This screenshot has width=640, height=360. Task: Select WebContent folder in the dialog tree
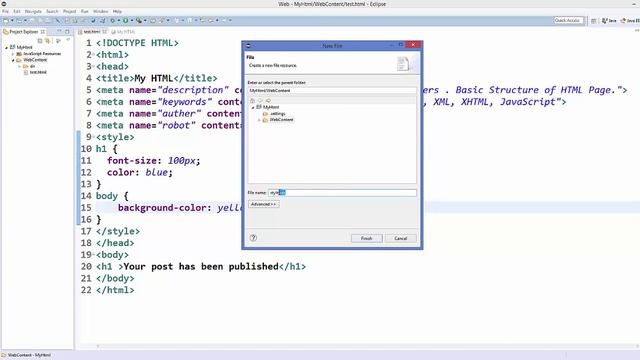point(281,120)
